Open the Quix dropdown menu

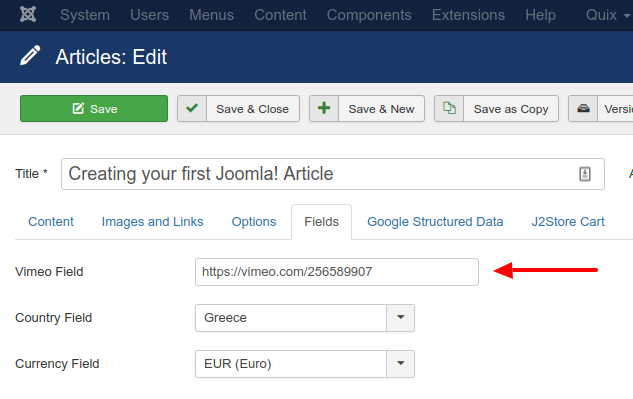[x=608, y=15]
